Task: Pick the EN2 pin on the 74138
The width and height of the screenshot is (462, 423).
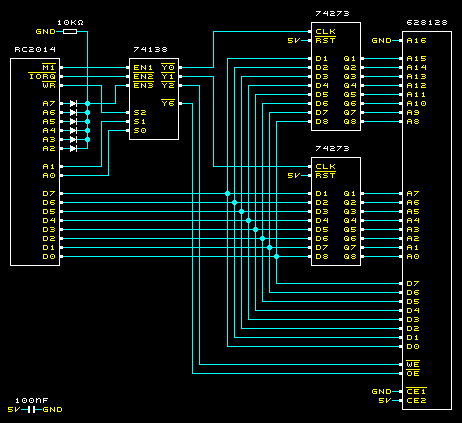Action: coord(143,76)
